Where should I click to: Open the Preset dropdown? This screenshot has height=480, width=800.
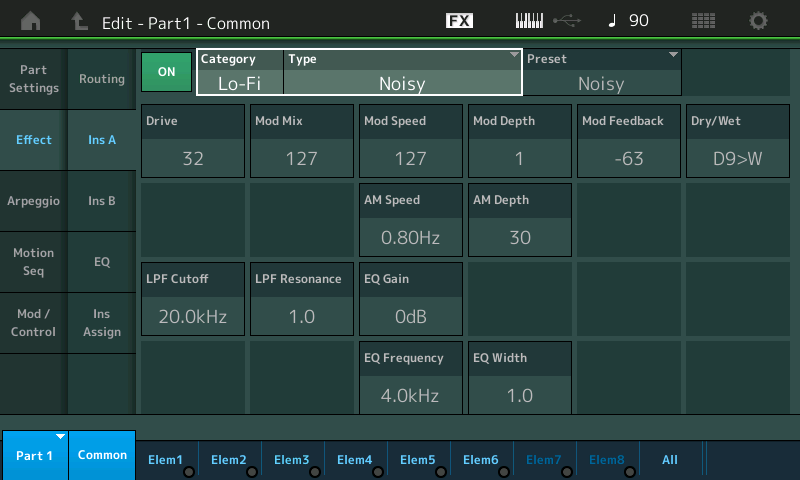(602, 73)
